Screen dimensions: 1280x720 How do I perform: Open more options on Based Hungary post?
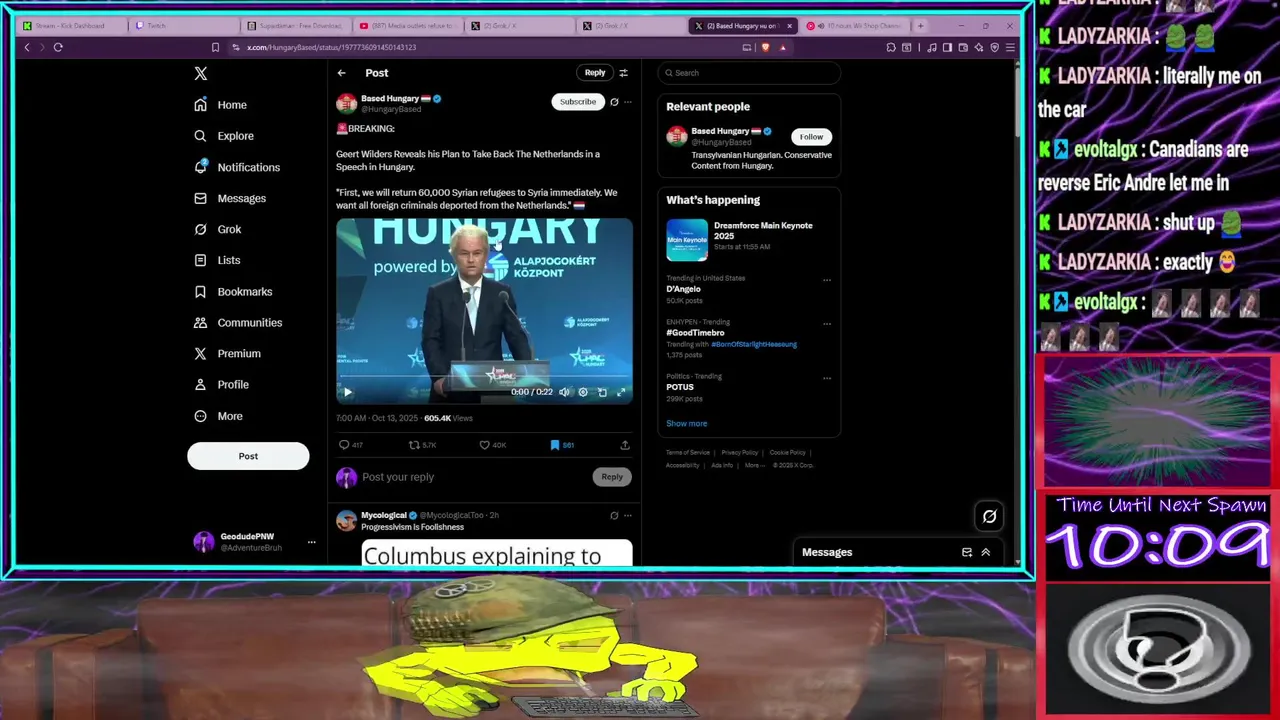[628, 101]
